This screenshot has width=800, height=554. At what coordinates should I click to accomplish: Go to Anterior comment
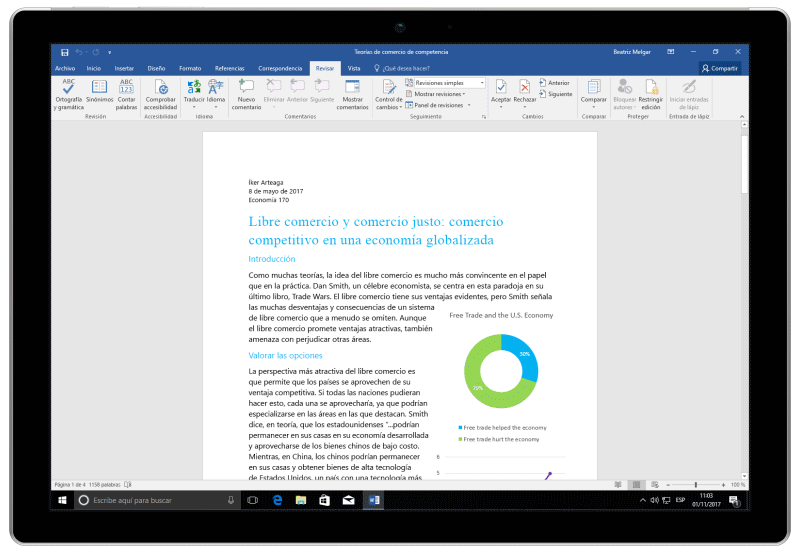(297, 91)
